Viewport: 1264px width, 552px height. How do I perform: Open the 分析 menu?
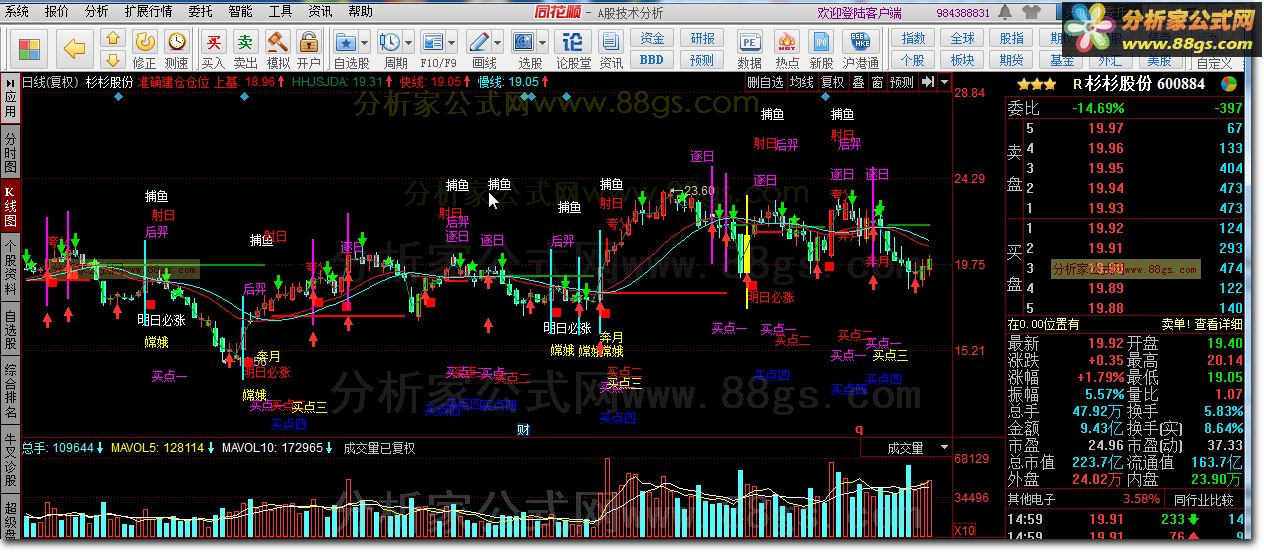97,12
